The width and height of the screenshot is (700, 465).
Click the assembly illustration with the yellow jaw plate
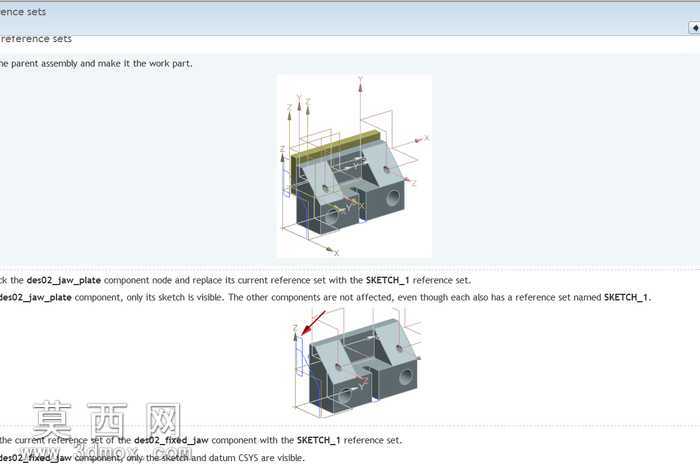pos(354,166)
